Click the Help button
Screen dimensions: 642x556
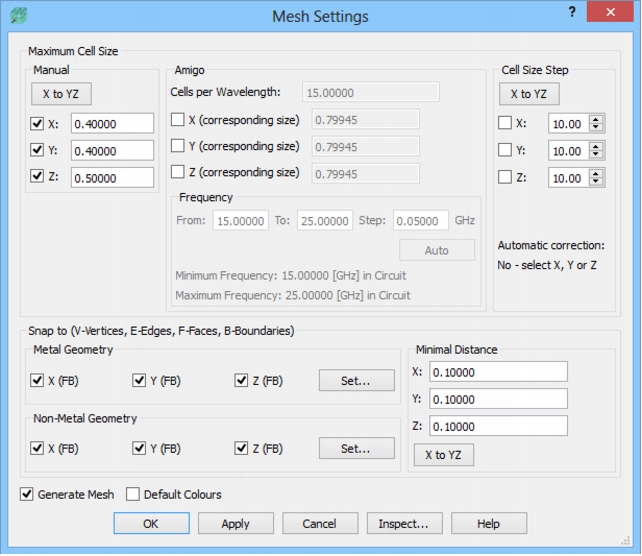(489, 523)
